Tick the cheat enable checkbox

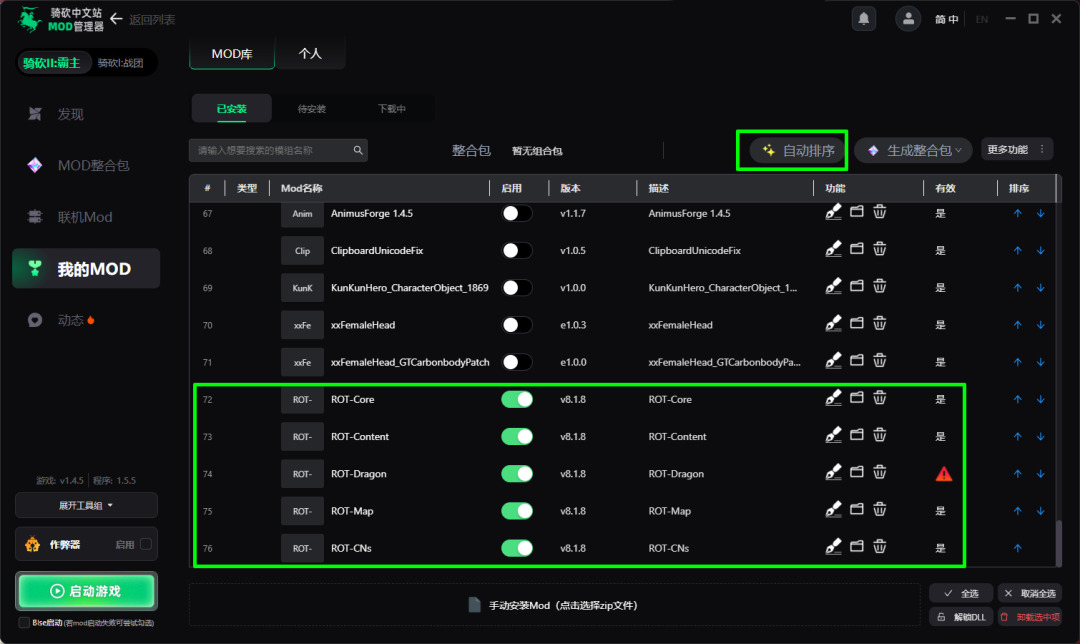point(146,544)
